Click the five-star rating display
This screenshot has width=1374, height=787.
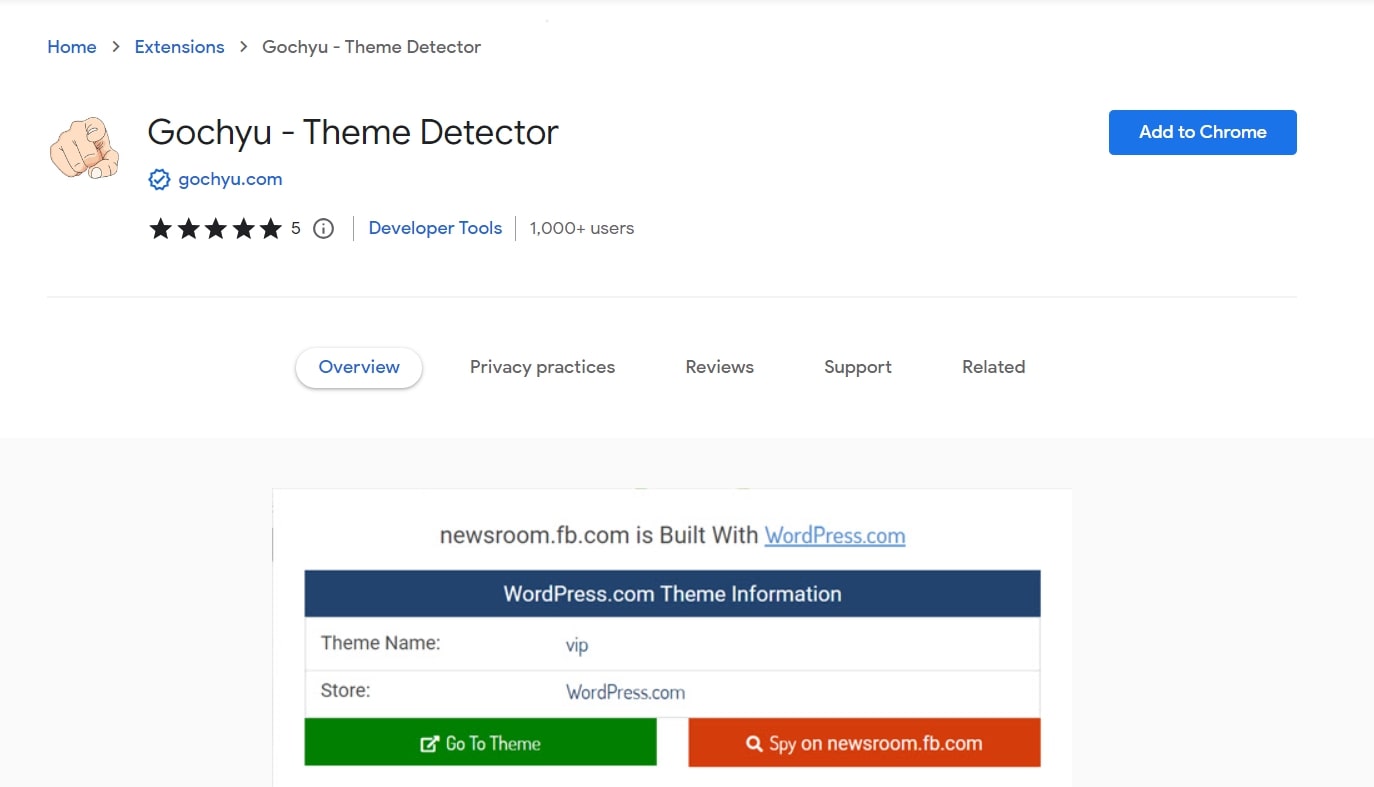(215, 229)
